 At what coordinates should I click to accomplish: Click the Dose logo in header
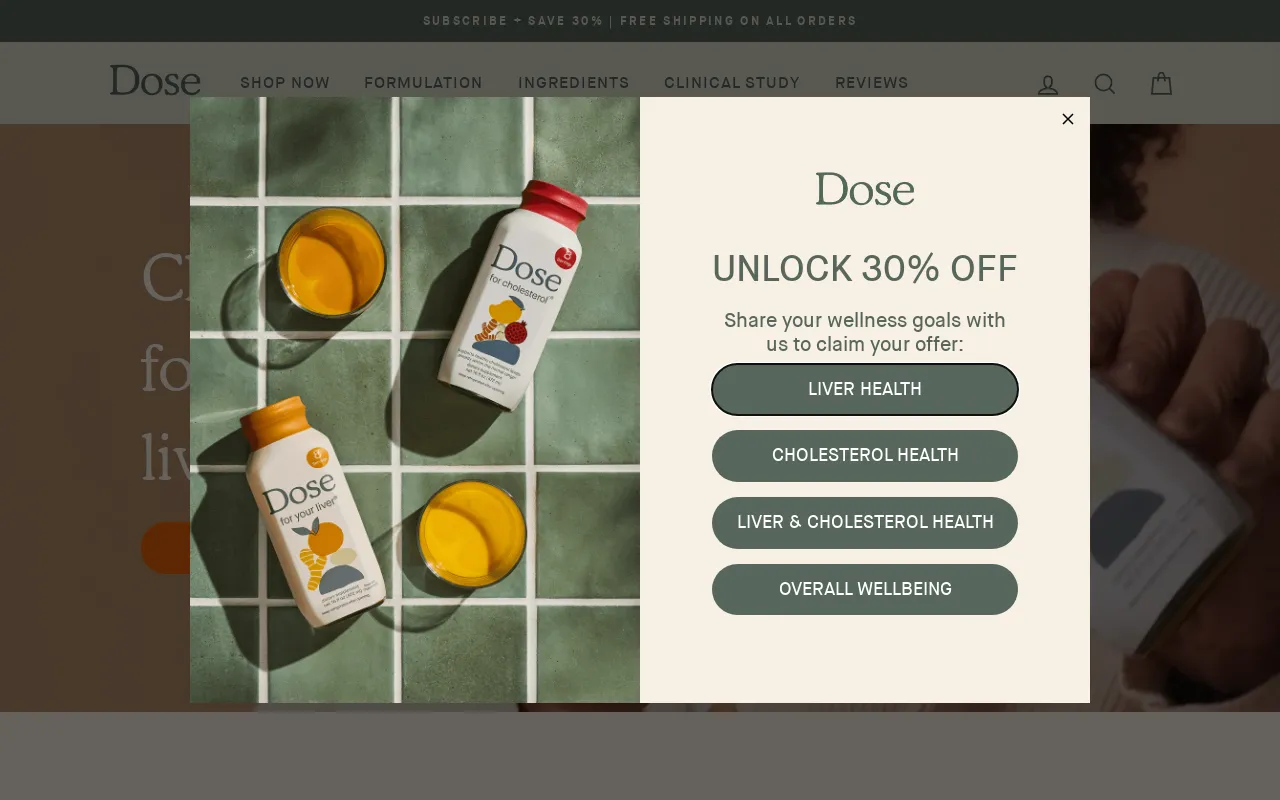155,81
